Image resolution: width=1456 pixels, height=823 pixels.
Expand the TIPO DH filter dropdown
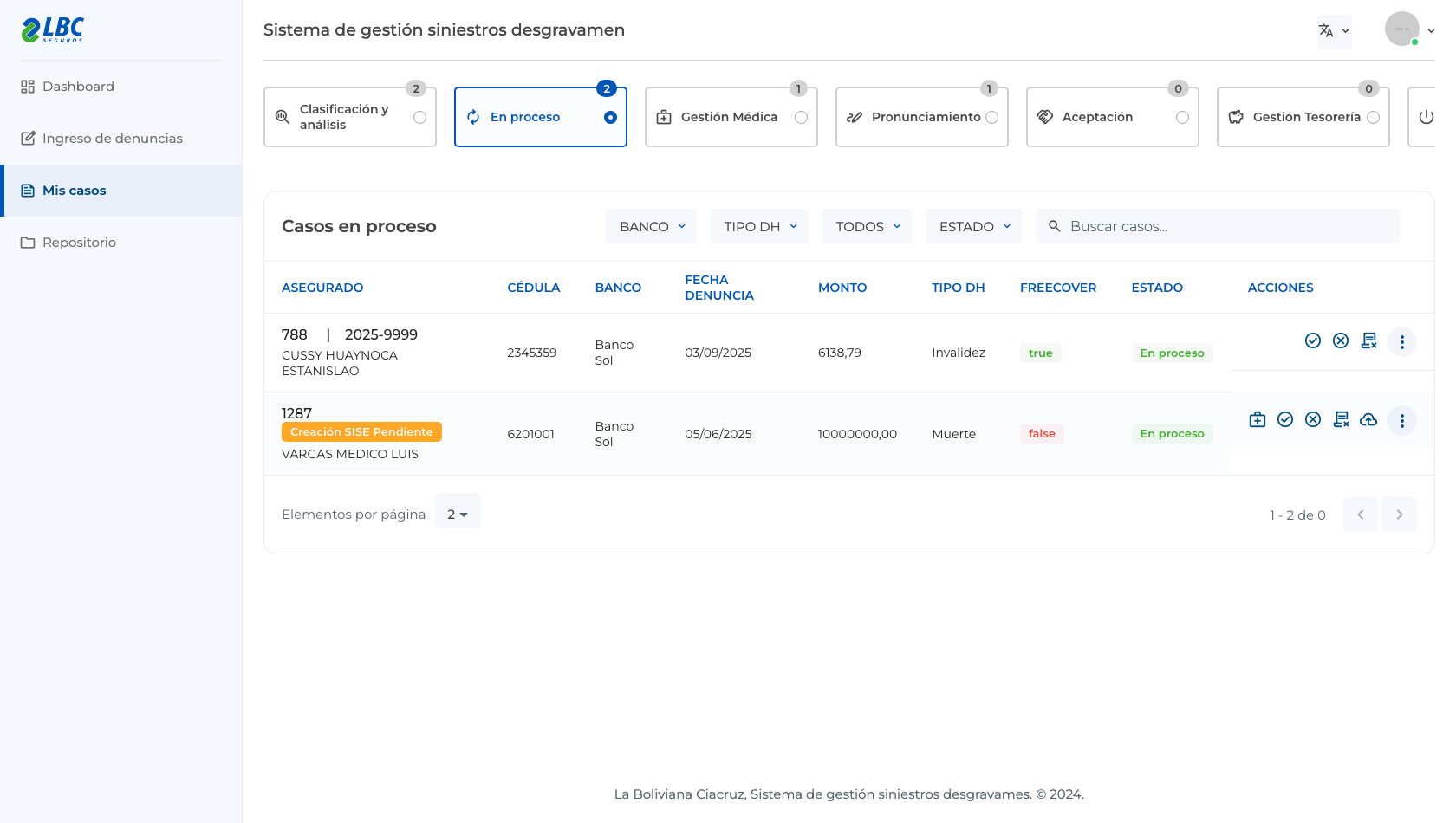click(x=759, y=226)
